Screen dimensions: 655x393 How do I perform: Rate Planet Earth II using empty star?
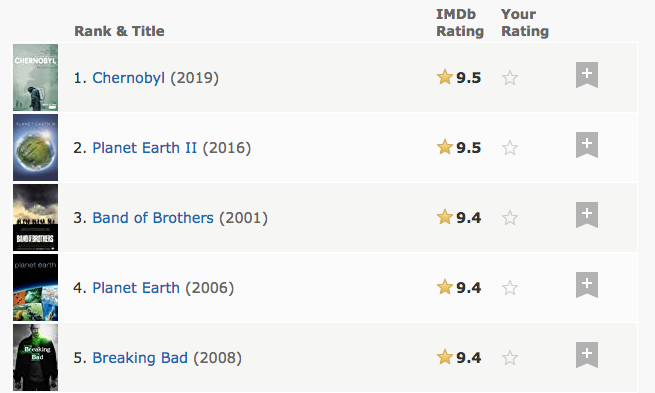(510, 147)
